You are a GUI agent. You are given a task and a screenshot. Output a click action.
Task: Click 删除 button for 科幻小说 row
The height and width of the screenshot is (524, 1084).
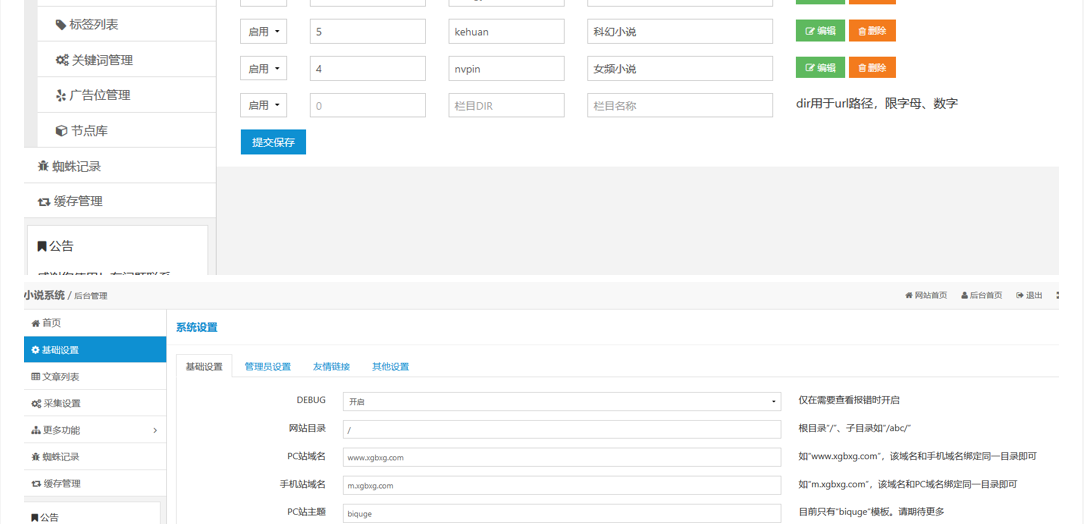[x=871, y=31]
